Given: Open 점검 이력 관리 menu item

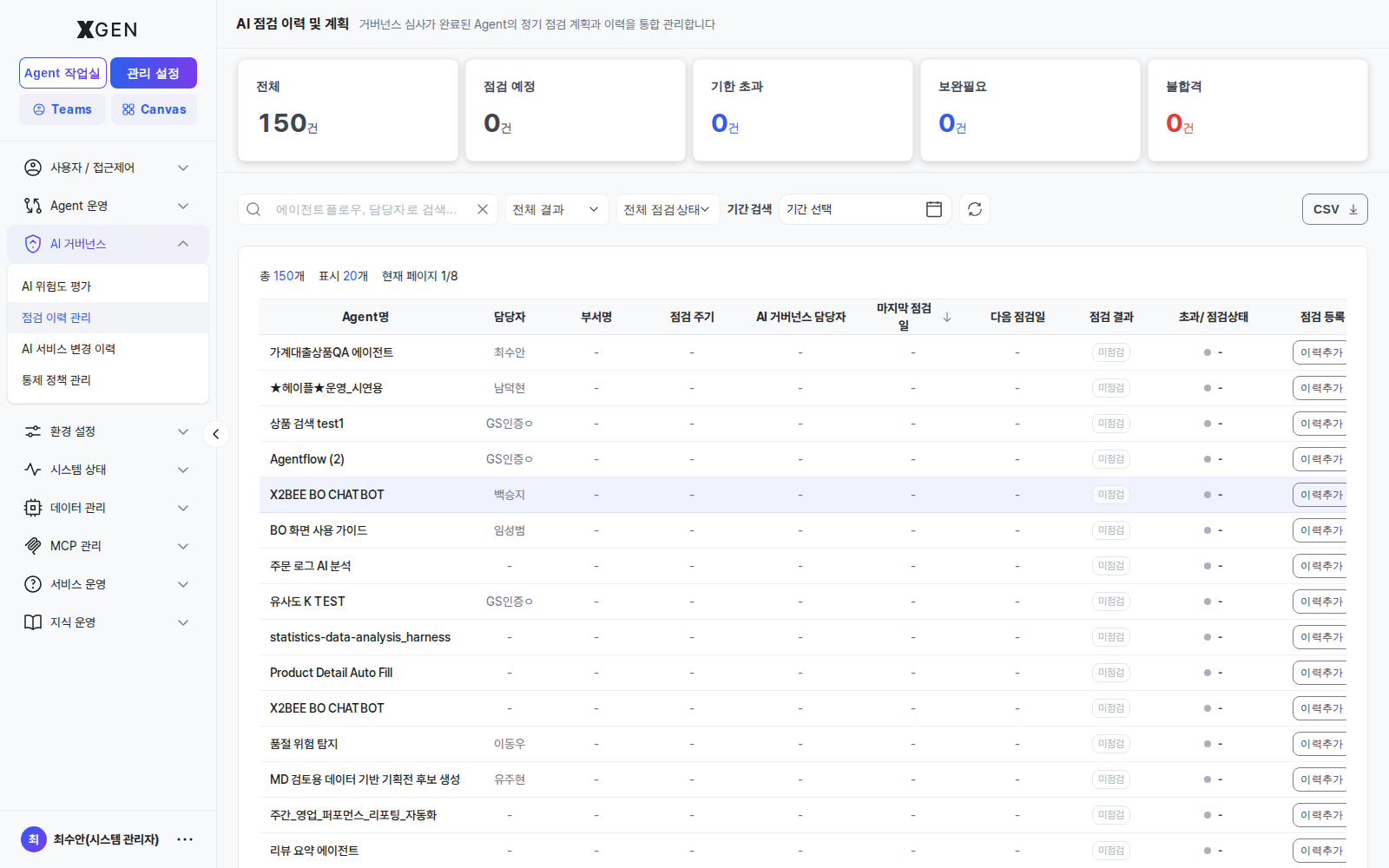Looking at the screenshot, I should (108, 318).
